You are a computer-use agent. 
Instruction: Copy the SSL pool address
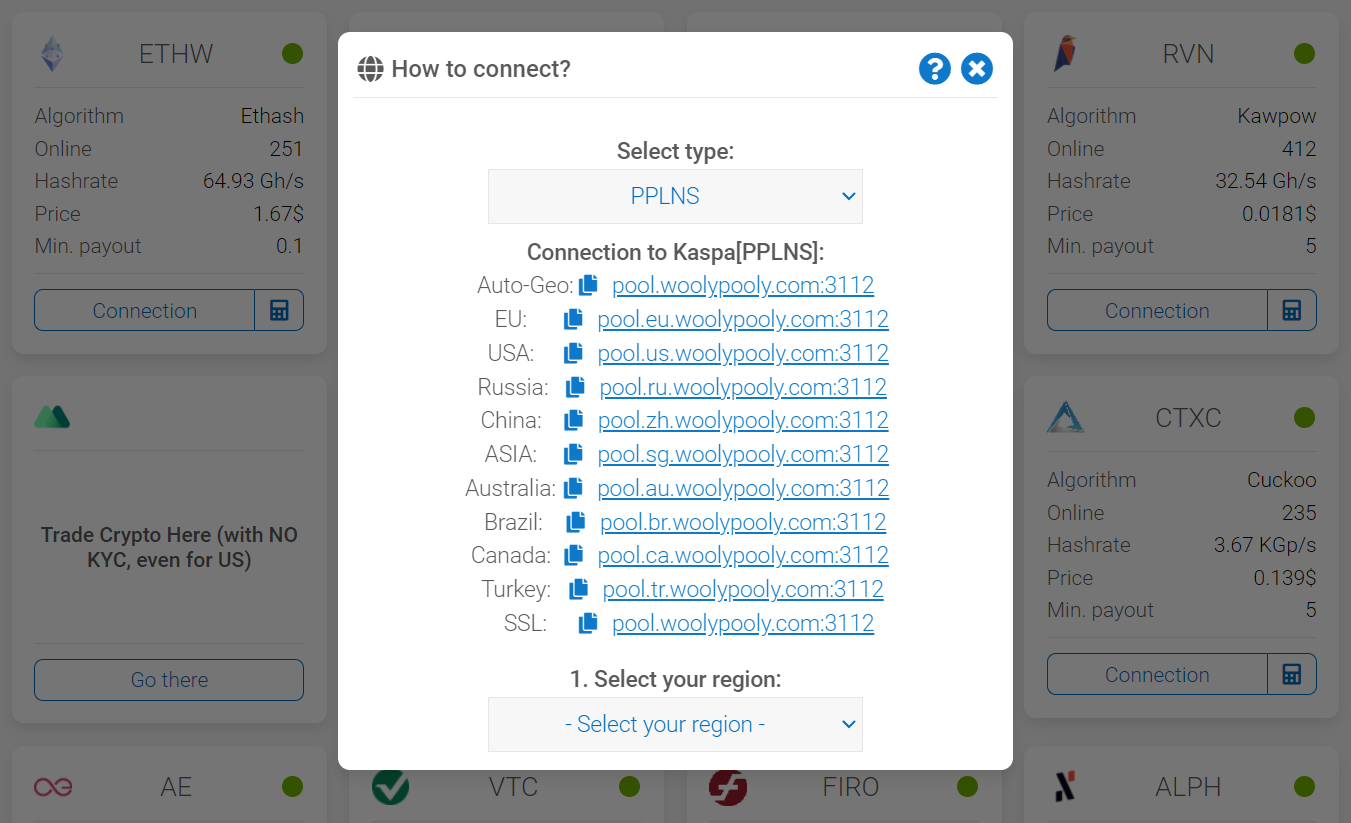pos(588,623)
